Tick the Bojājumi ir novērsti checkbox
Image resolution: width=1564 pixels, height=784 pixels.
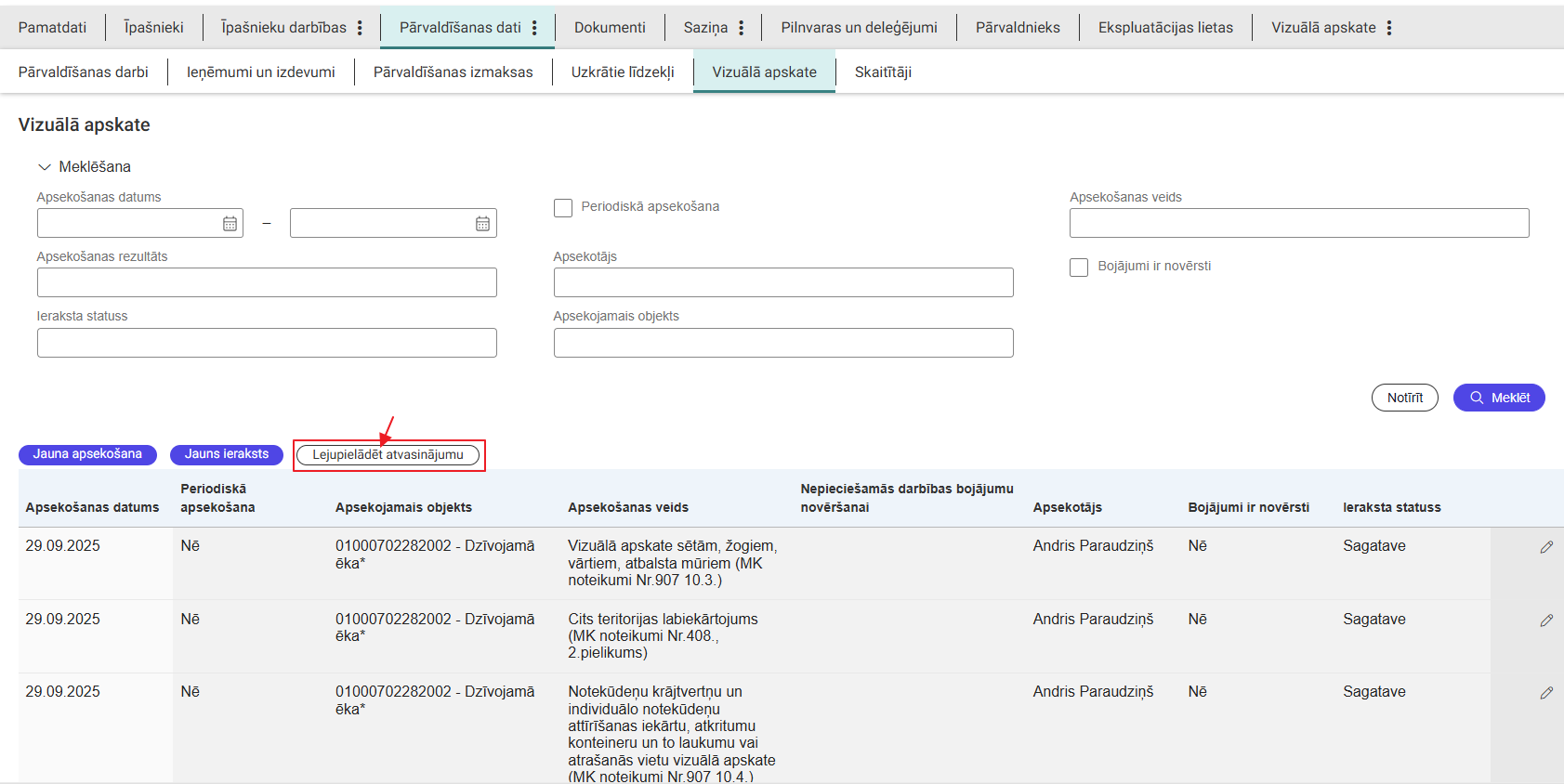point(1079,268)
